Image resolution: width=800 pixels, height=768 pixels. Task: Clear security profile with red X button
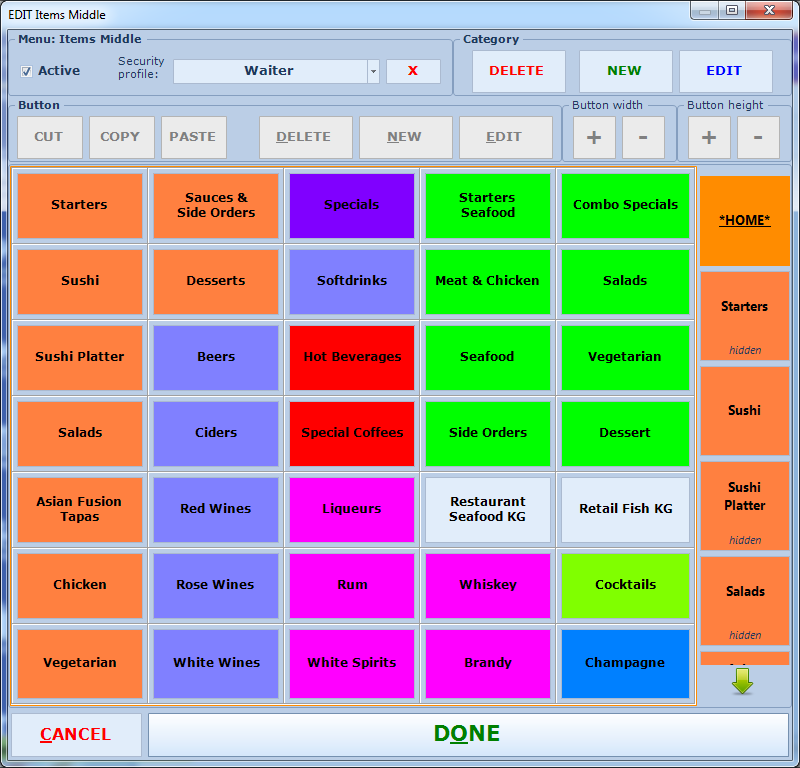413,71
